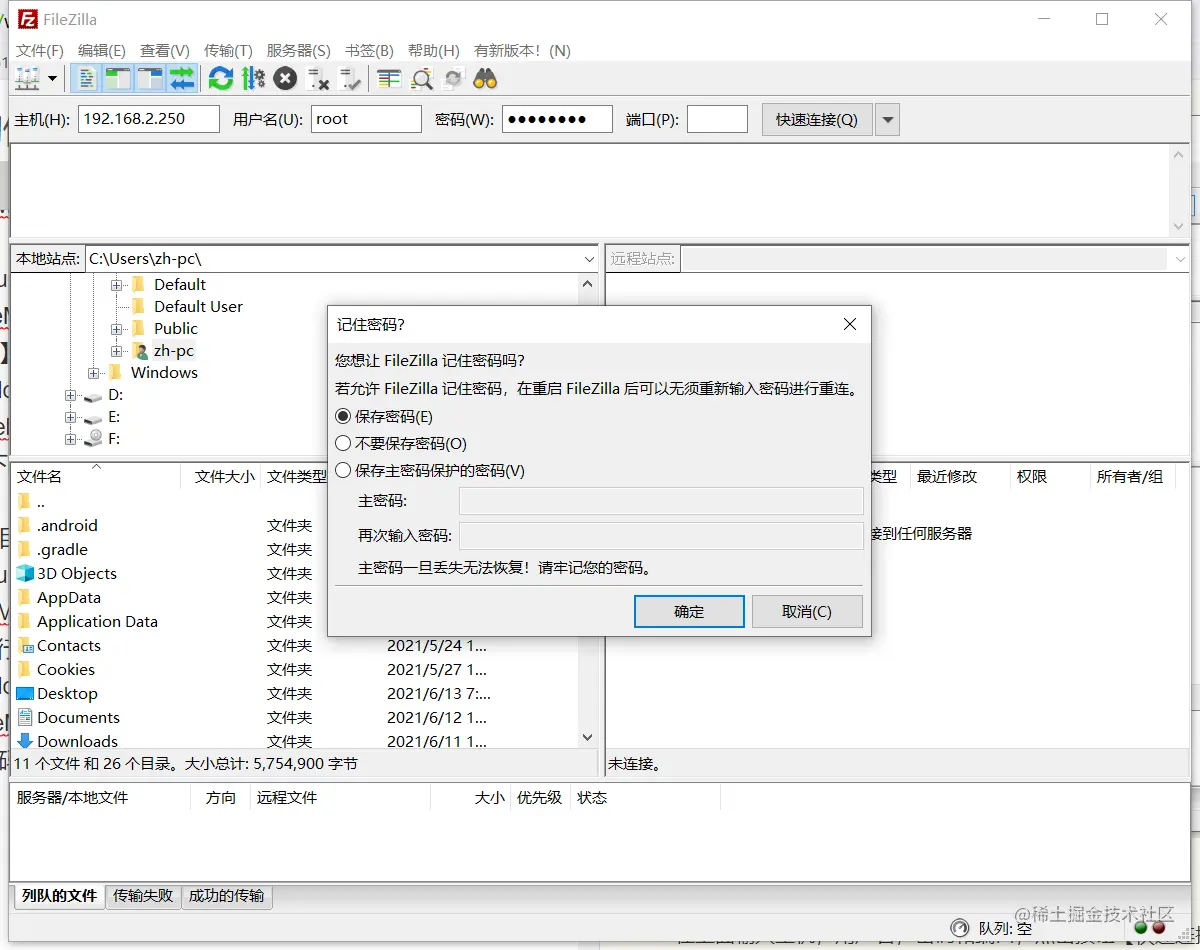Expand the Windows folder tree node
This screenshot has width=1200, height=950.
point(94,373)
